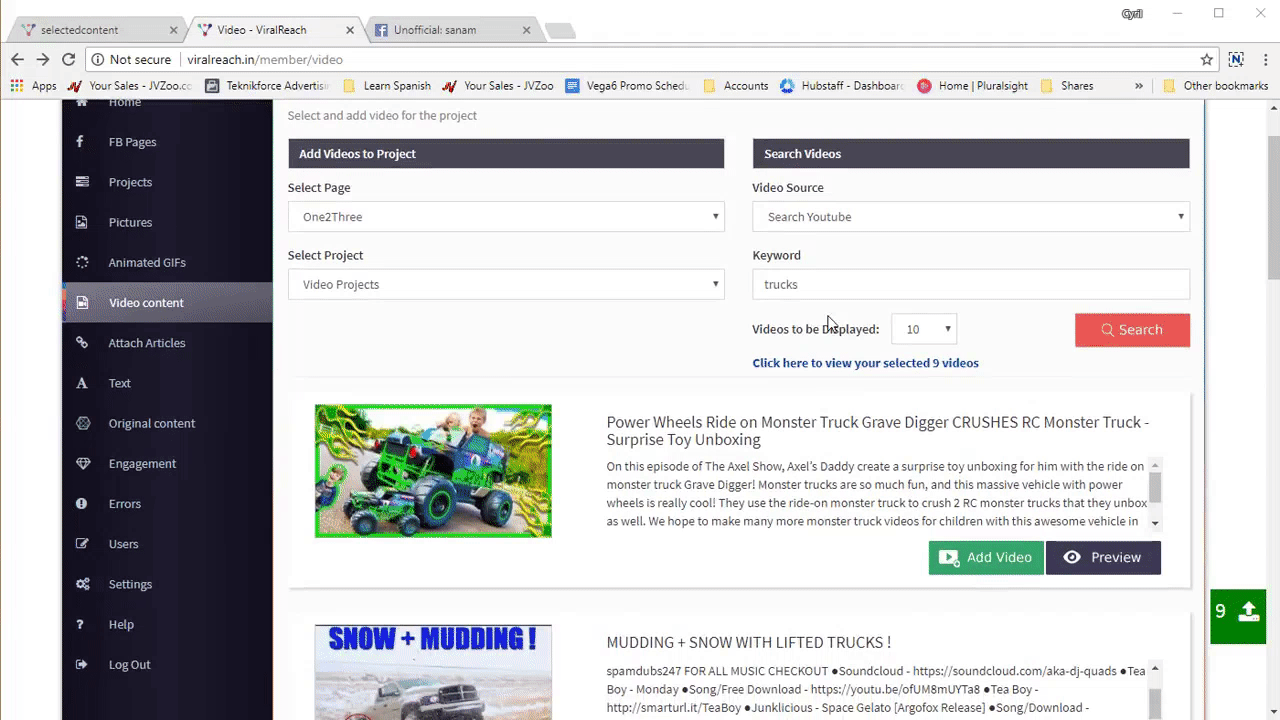Reload the page using browser refresh icon
Screen dimensions: 1280x720
click(x=68, y=59)
